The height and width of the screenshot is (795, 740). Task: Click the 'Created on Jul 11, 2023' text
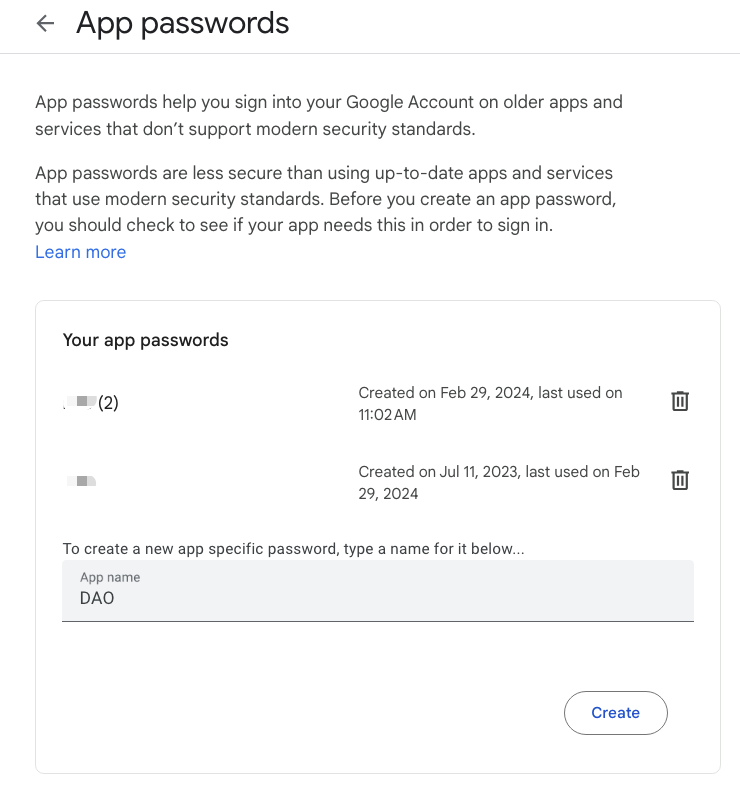[x=439, y=472]
